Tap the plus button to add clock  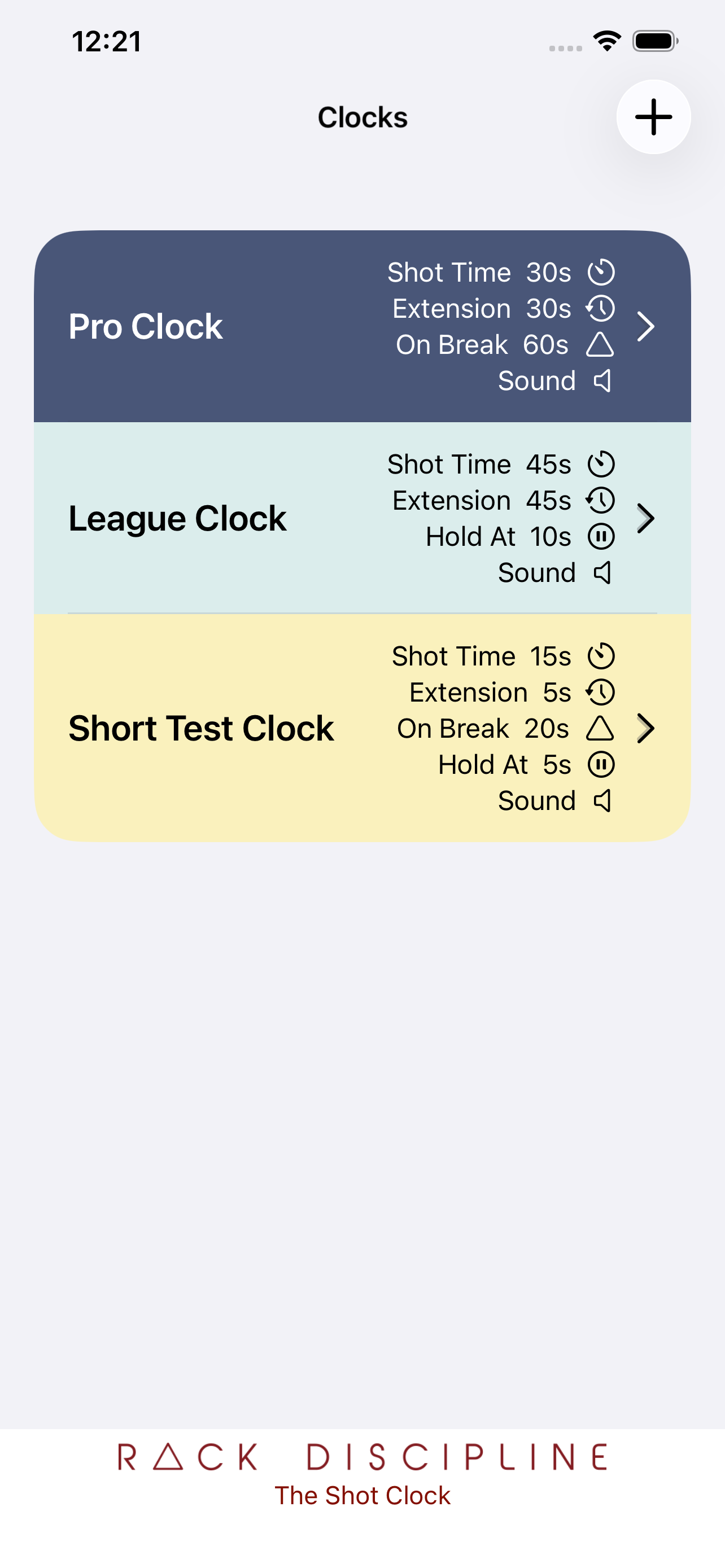click(x=653, y=117)
